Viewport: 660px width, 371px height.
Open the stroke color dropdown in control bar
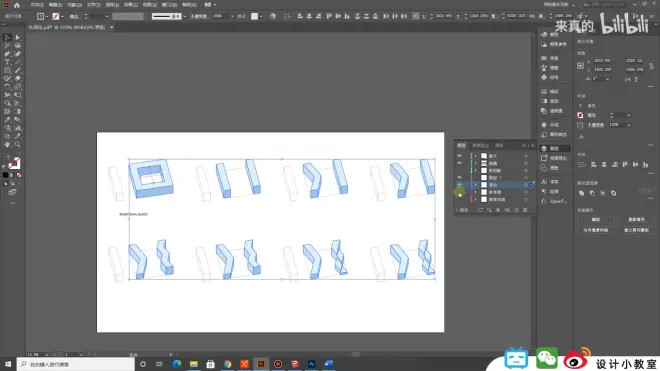[x=62, y=16]
